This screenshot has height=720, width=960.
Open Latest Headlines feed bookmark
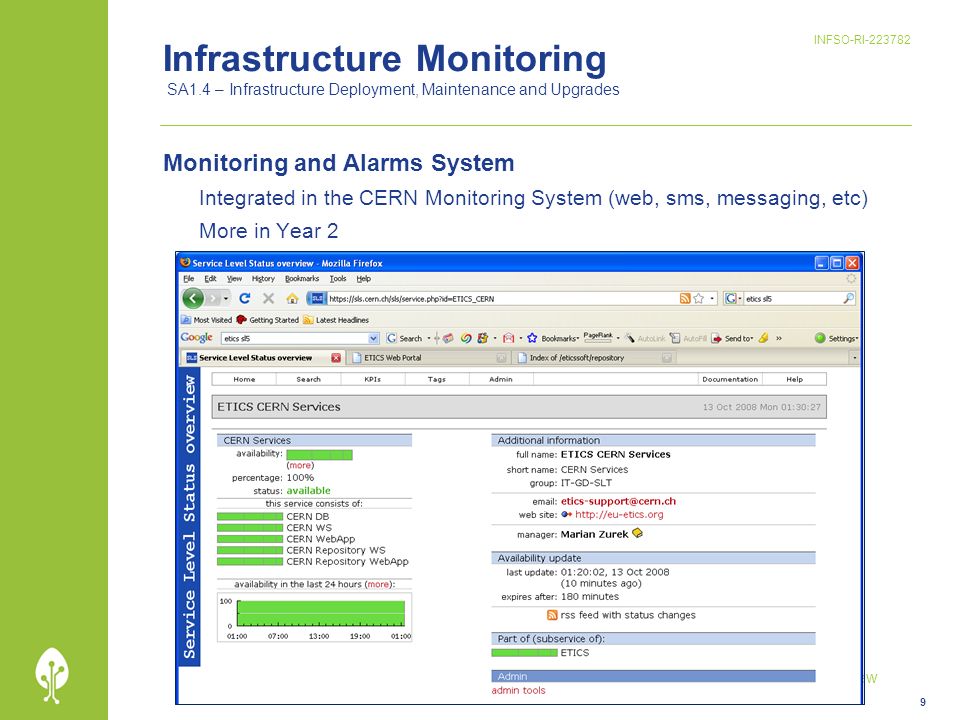pyautogui.click(x=336, y=320)
